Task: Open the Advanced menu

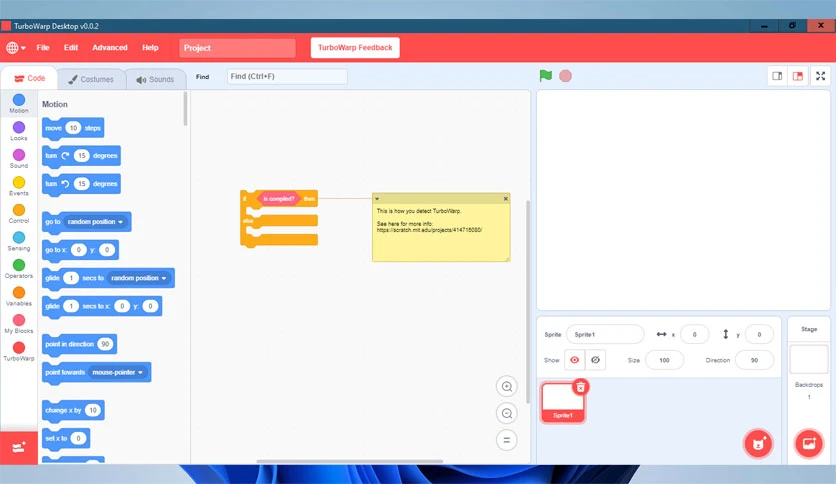Action: pyautogui.click(x=110, y=47)
